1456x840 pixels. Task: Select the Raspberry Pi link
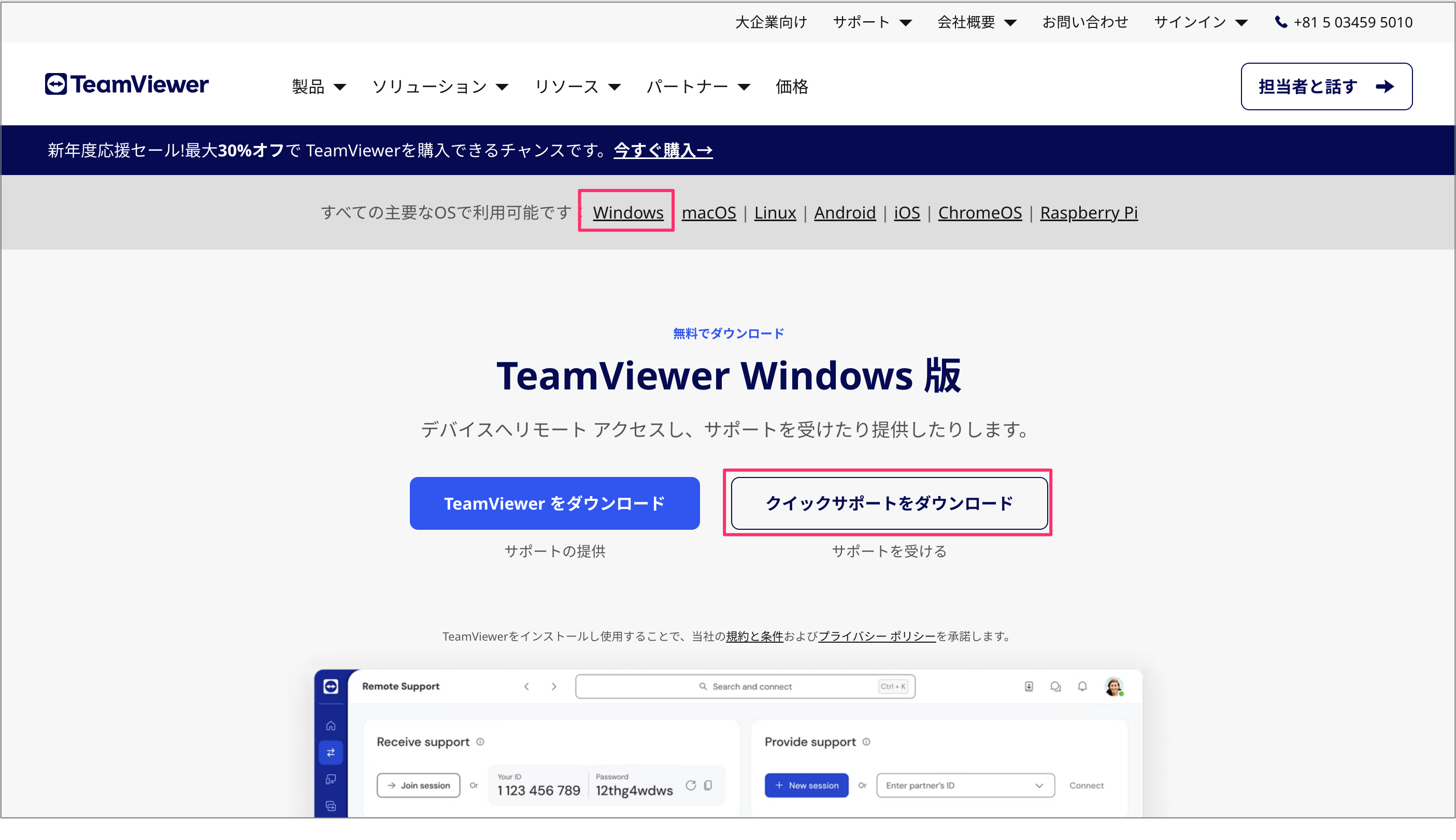(1089, 213)
